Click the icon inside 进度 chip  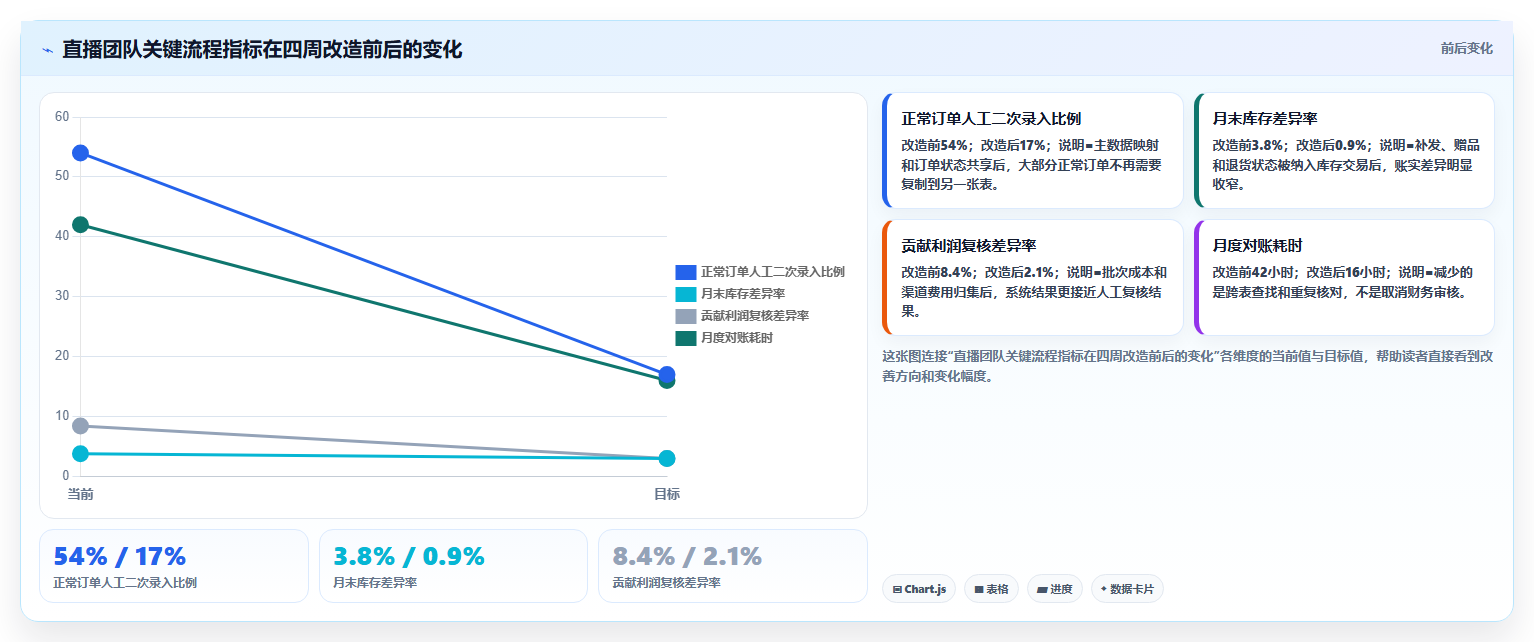point(1042,590)
